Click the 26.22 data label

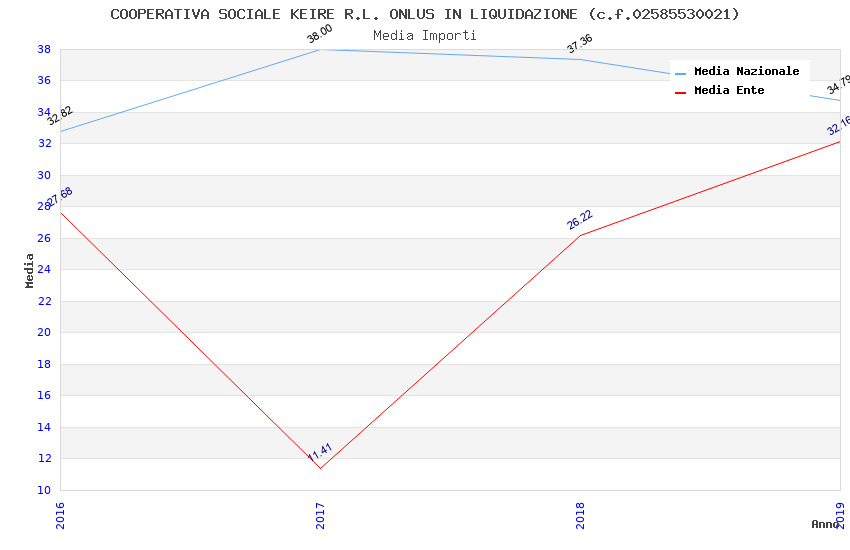[x=580, y=220]
